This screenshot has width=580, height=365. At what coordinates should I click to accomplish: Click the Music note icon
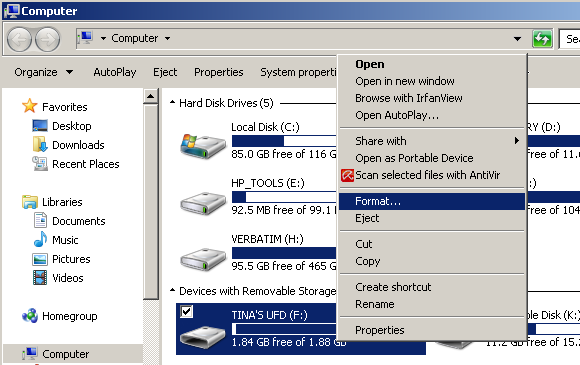pos(40,239)
